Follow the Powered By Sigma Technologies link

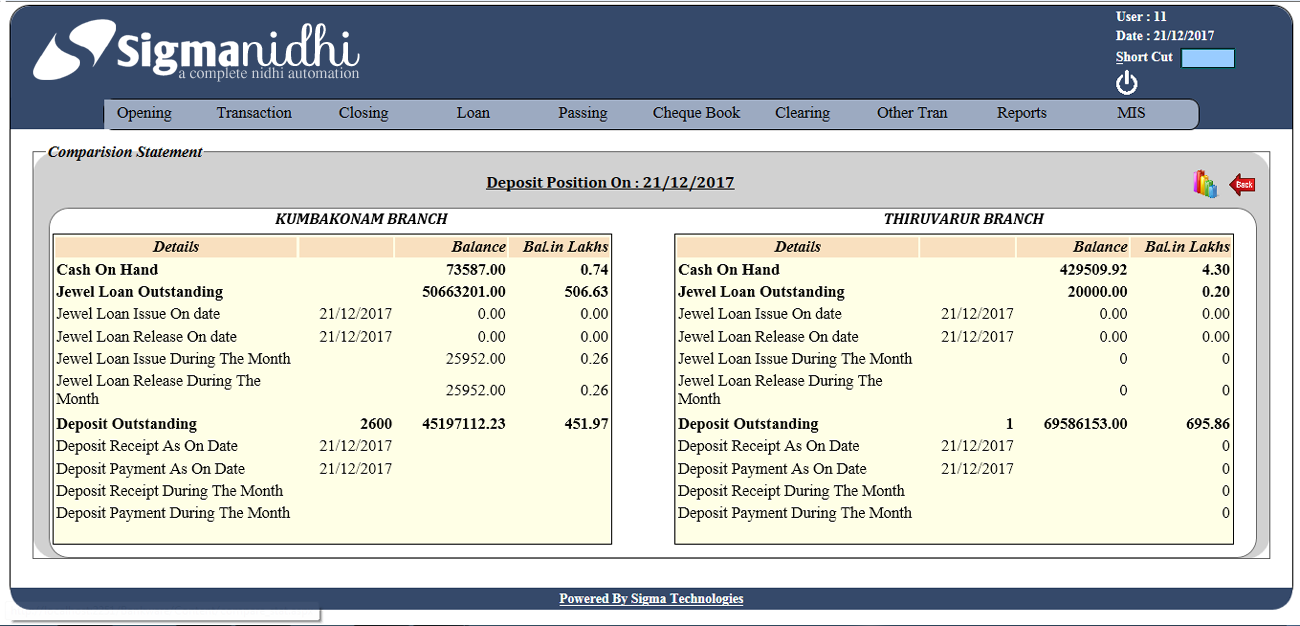point(651,598)
